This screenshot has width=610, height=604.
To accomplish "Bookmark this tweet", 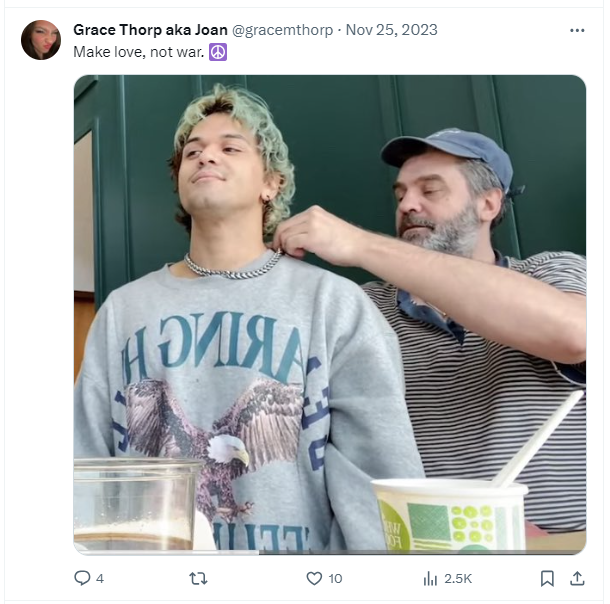I will pos(547,578).
